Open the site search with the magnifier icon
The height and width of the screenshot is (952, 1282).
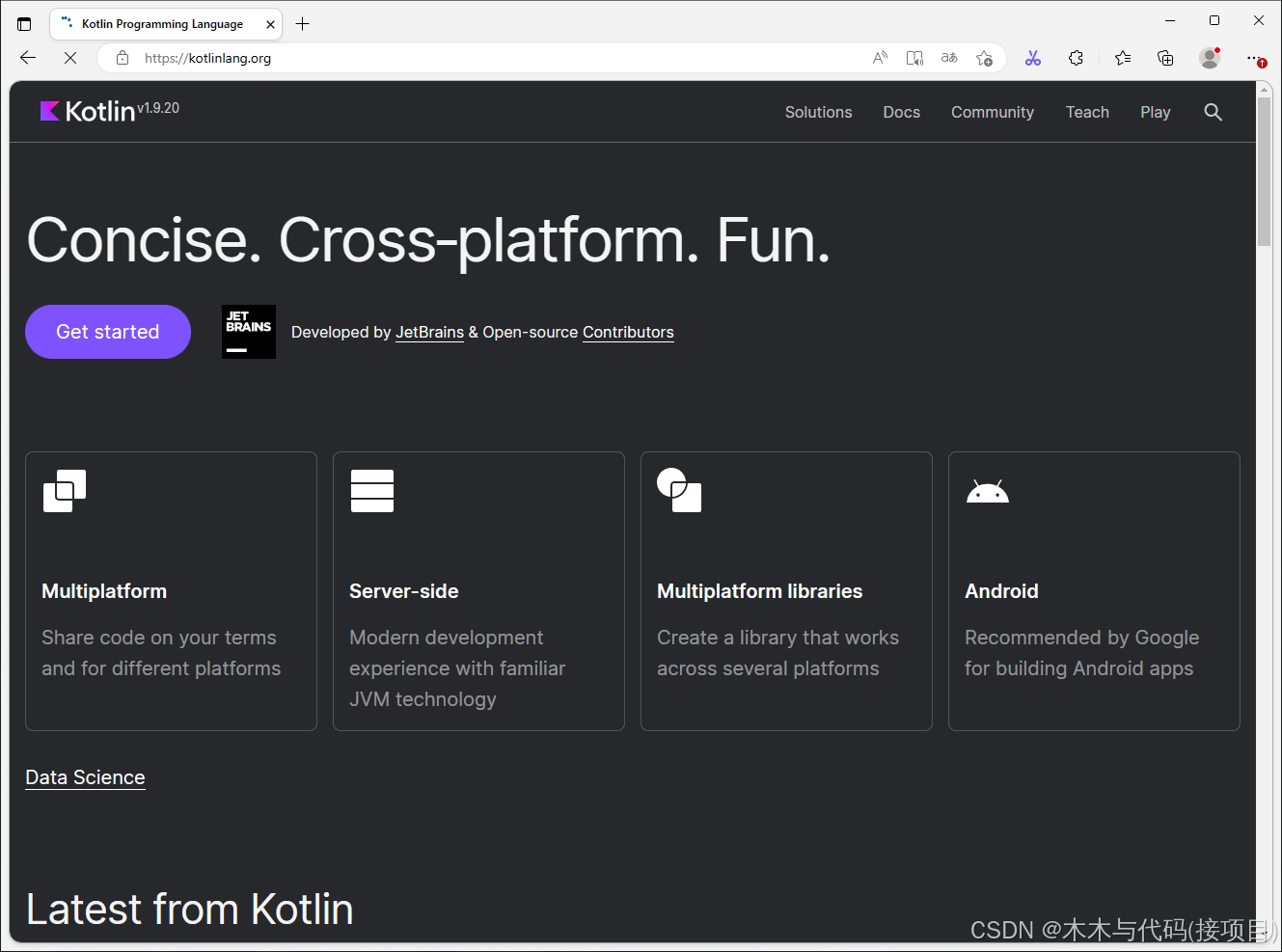coord(1213,112)
